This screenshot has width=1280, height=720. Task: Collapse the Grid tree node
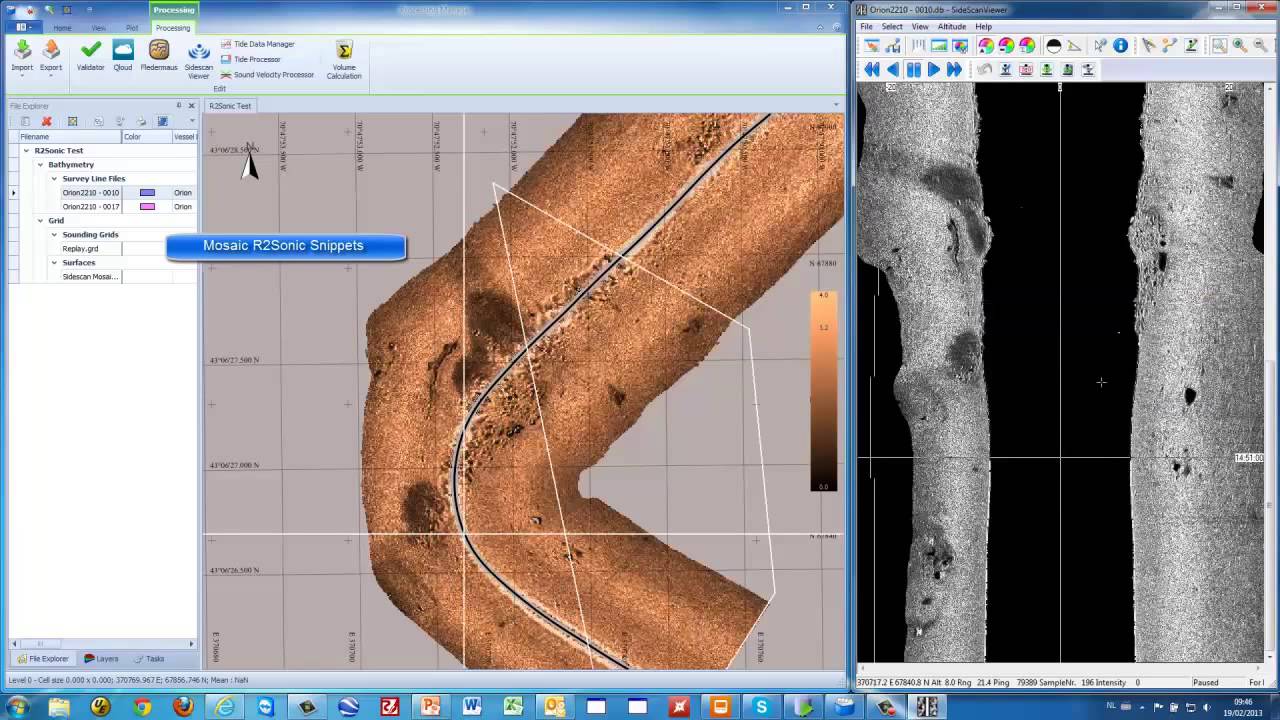click(40, 221)
